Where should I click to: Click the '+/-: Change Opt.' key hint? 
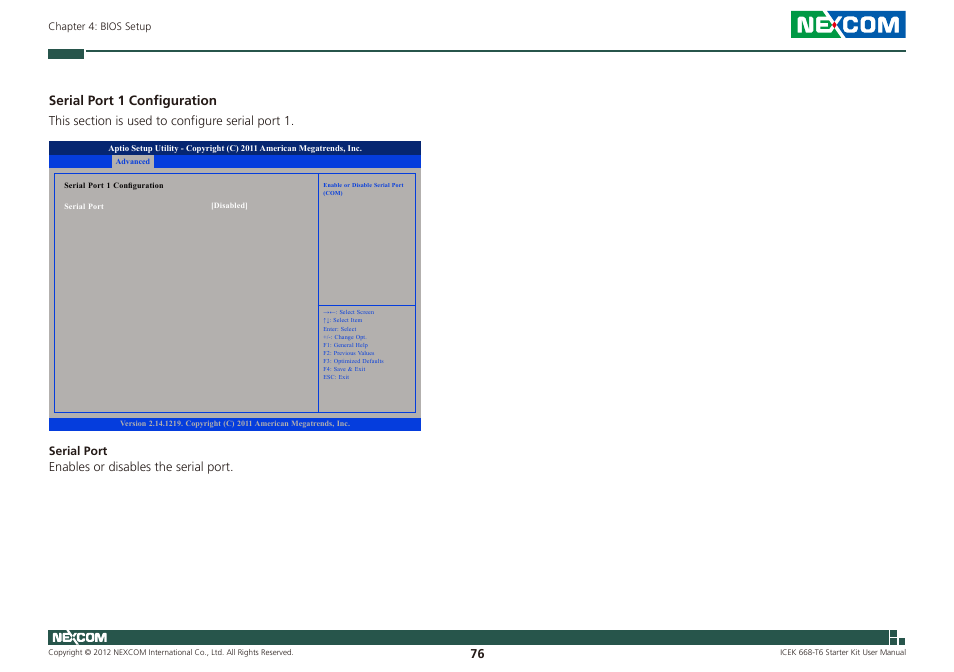coord(345,337)
